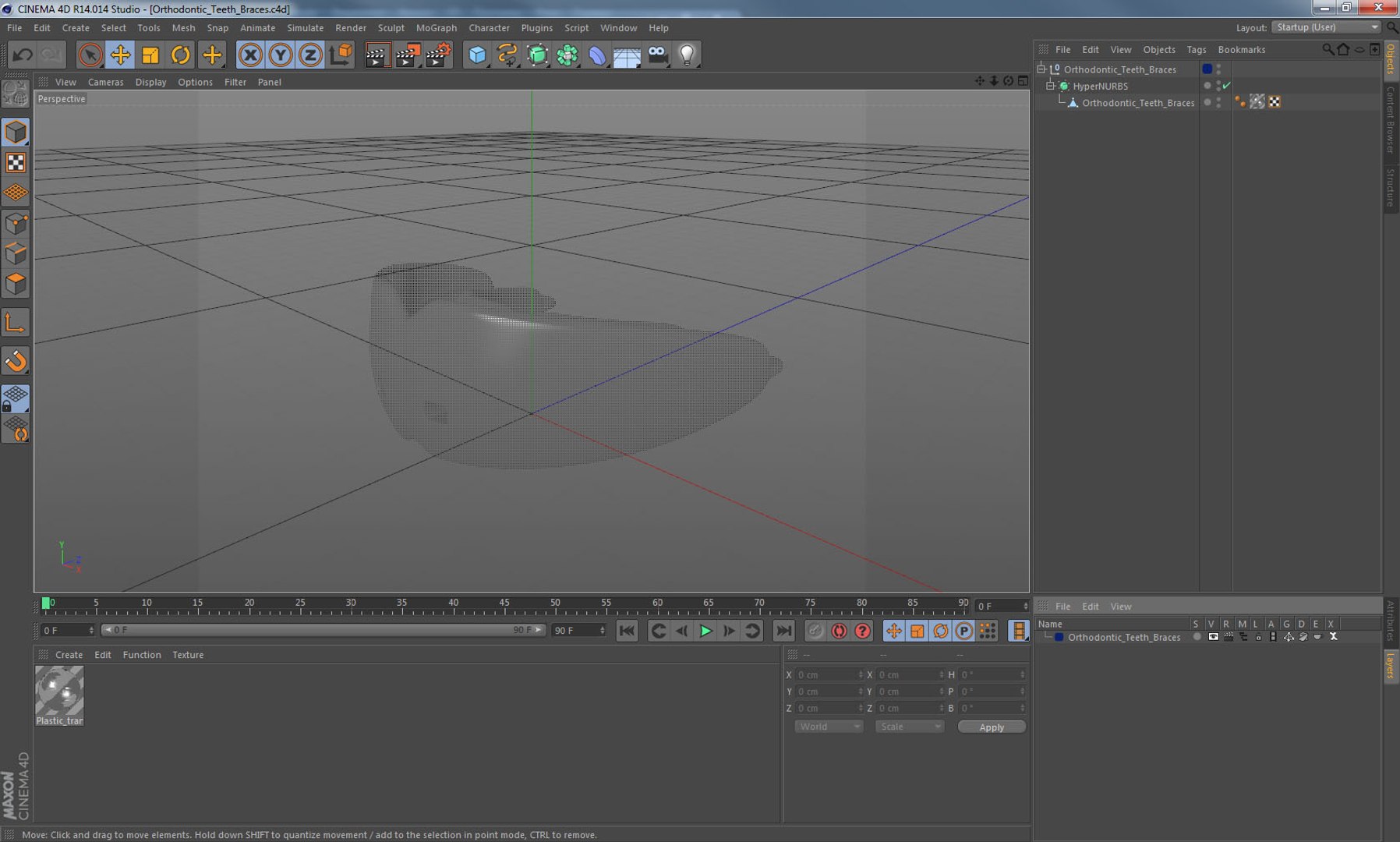Open the timeline layout flyout icon
The width and height of the screenshot is (1400, 842).
pyautogui.click(x=1019, y=631)
